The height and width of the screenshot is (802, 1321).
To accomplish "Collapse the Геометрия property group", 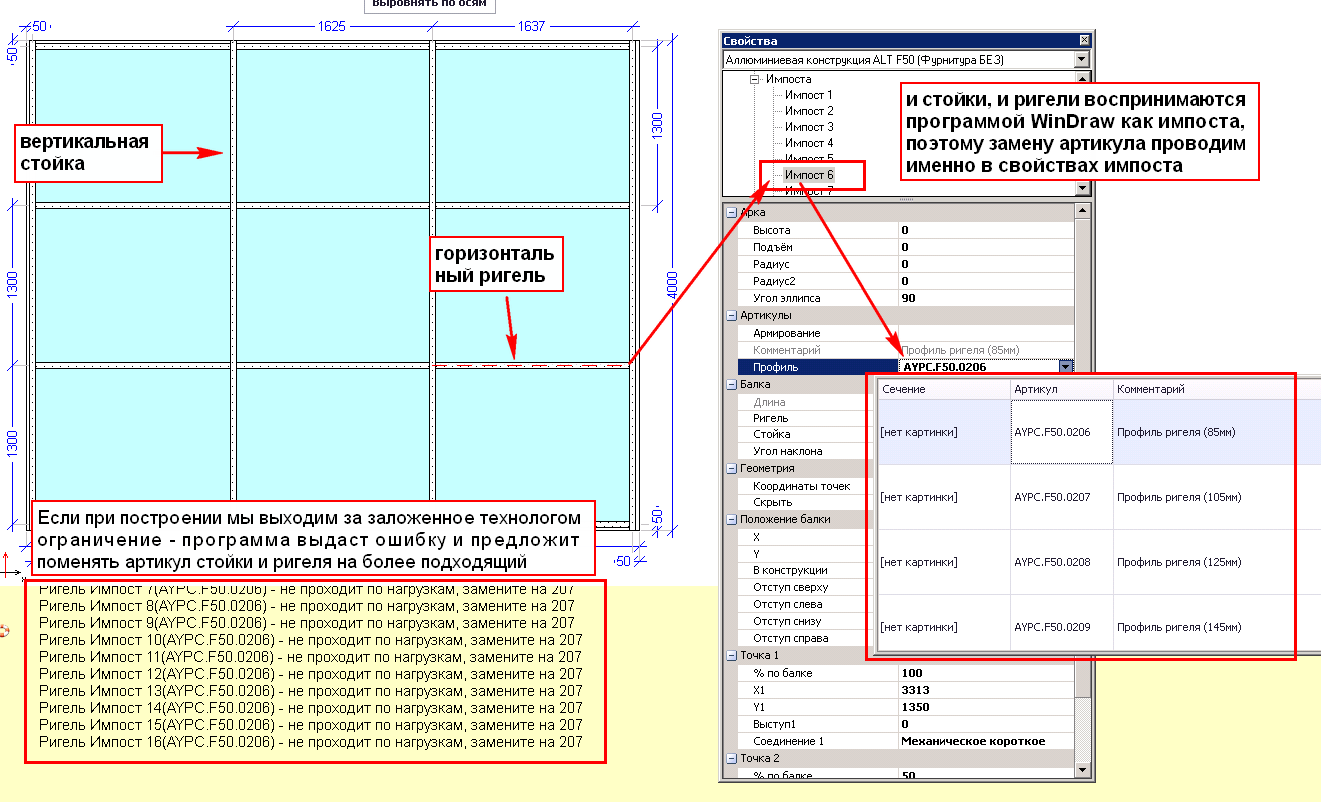I will point(731,468).
